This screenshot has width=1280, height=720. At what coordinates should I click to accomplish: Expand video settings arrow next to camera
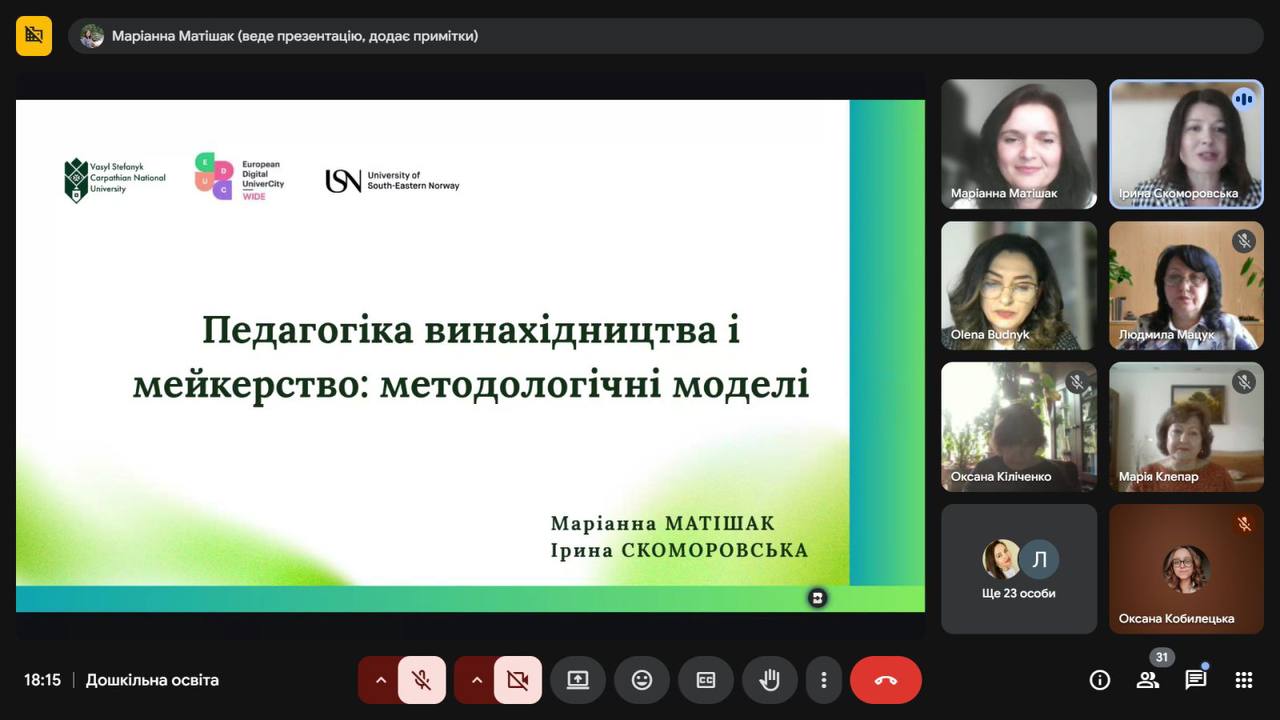(476, 680)
